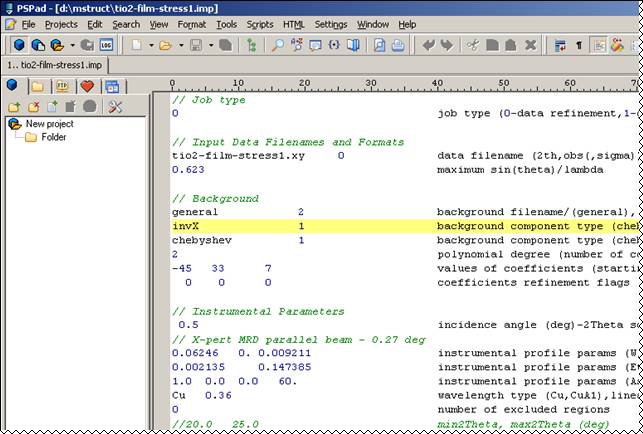The image size is (643, 434).
Task: Create a new file with blank page icon
Action: [136, 45]
